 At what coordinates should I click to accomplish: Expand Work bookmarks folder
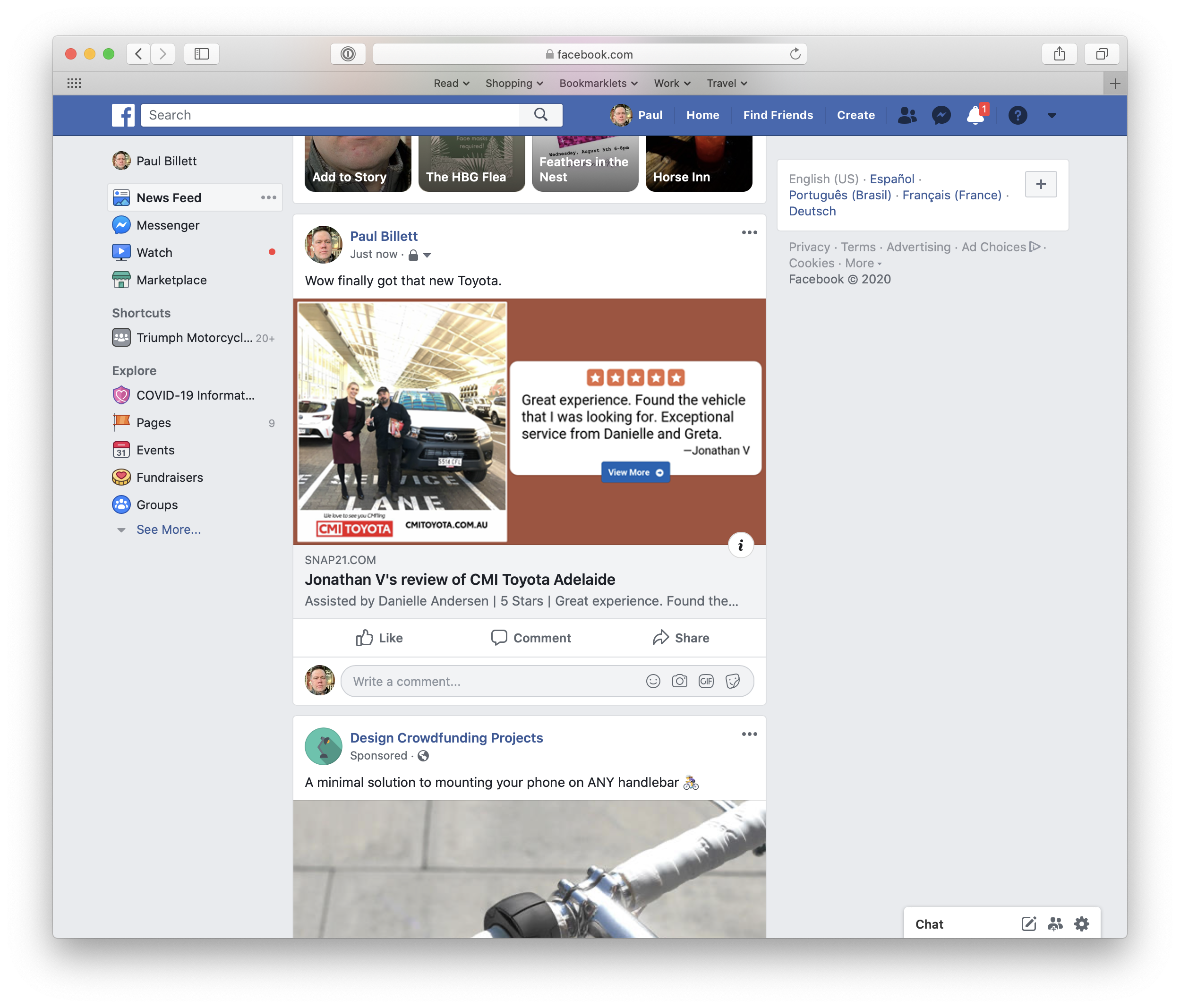pyautogui.click(x=672, y=83)
